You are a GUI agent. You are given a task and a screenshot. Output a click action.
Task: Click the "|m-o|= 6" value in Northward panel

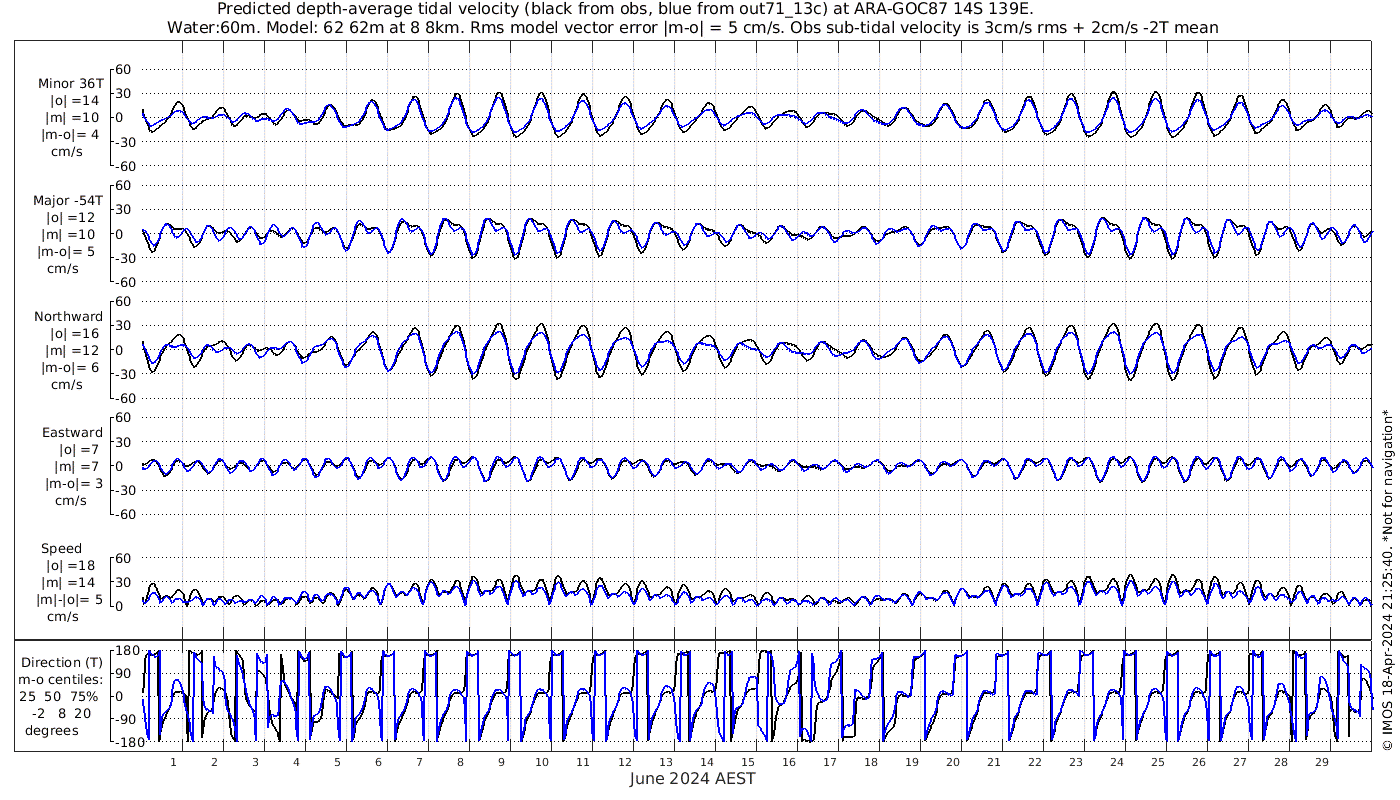coord(70,367)
